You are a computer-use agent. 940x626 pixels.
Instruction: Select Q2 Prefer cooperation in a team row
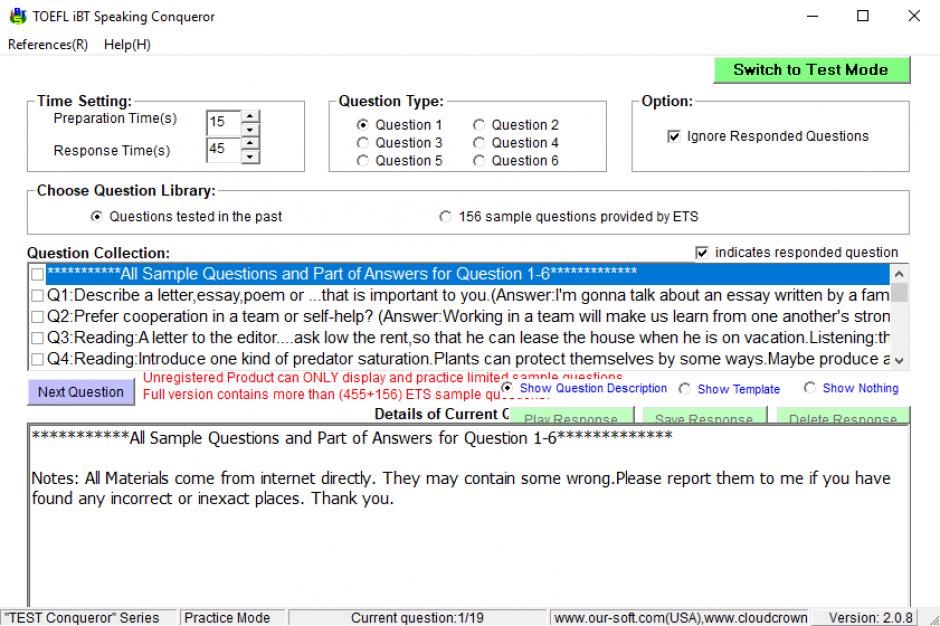point(468,317)
